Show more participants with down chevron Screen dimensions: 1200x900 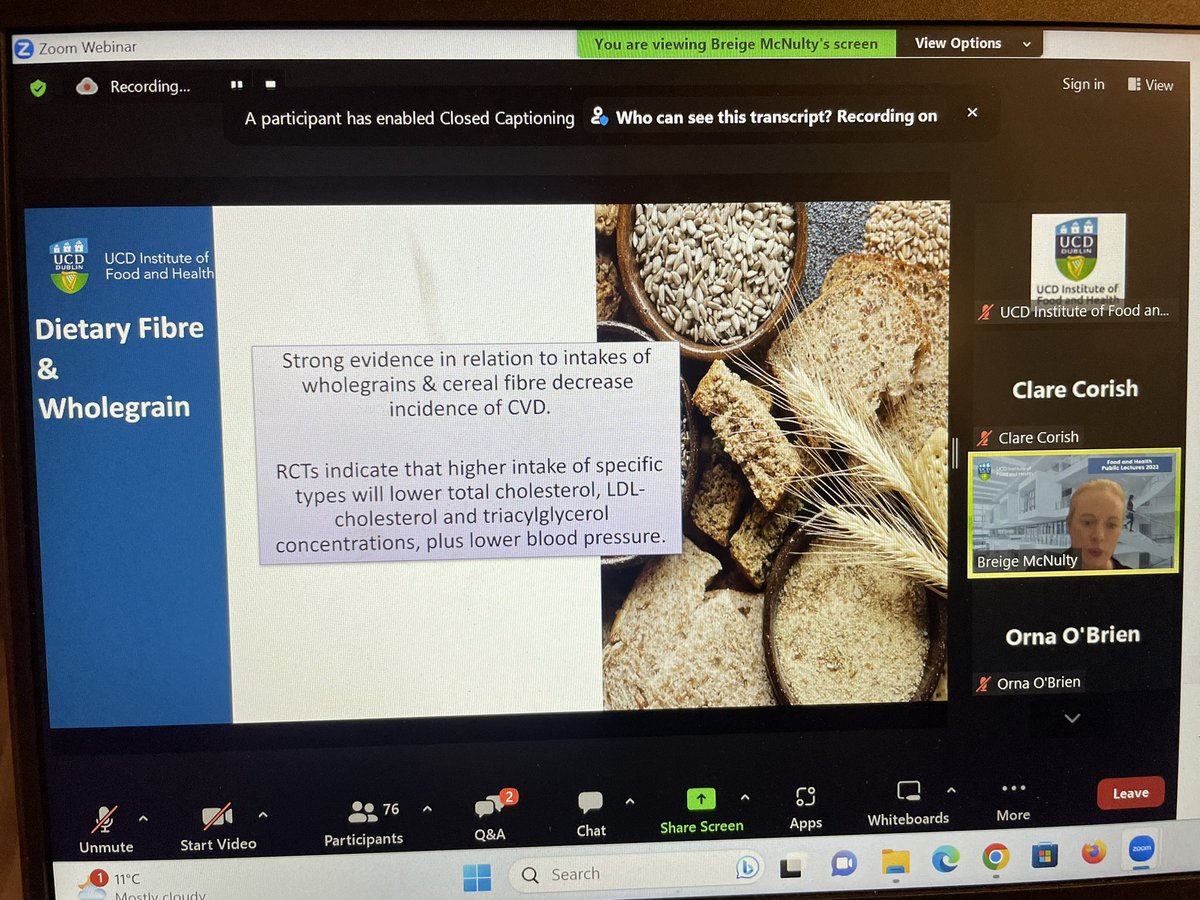(x=1072, y=718)
